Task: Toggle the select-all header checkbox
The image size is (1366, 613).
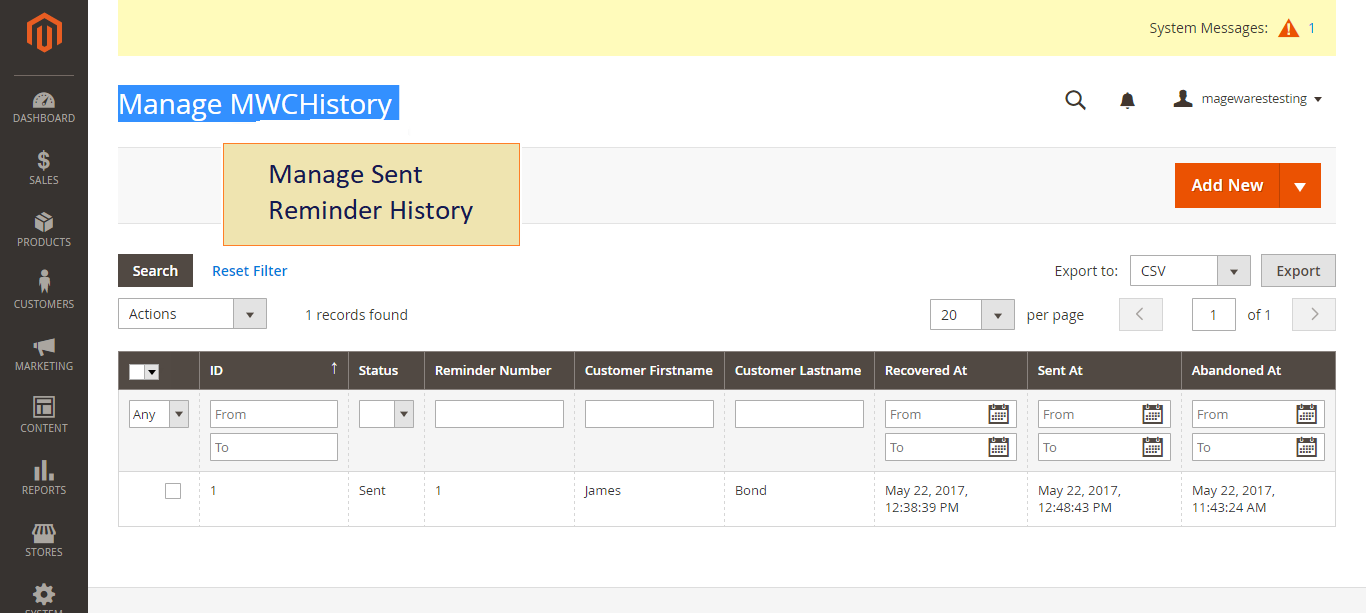Action: point(137,372)
